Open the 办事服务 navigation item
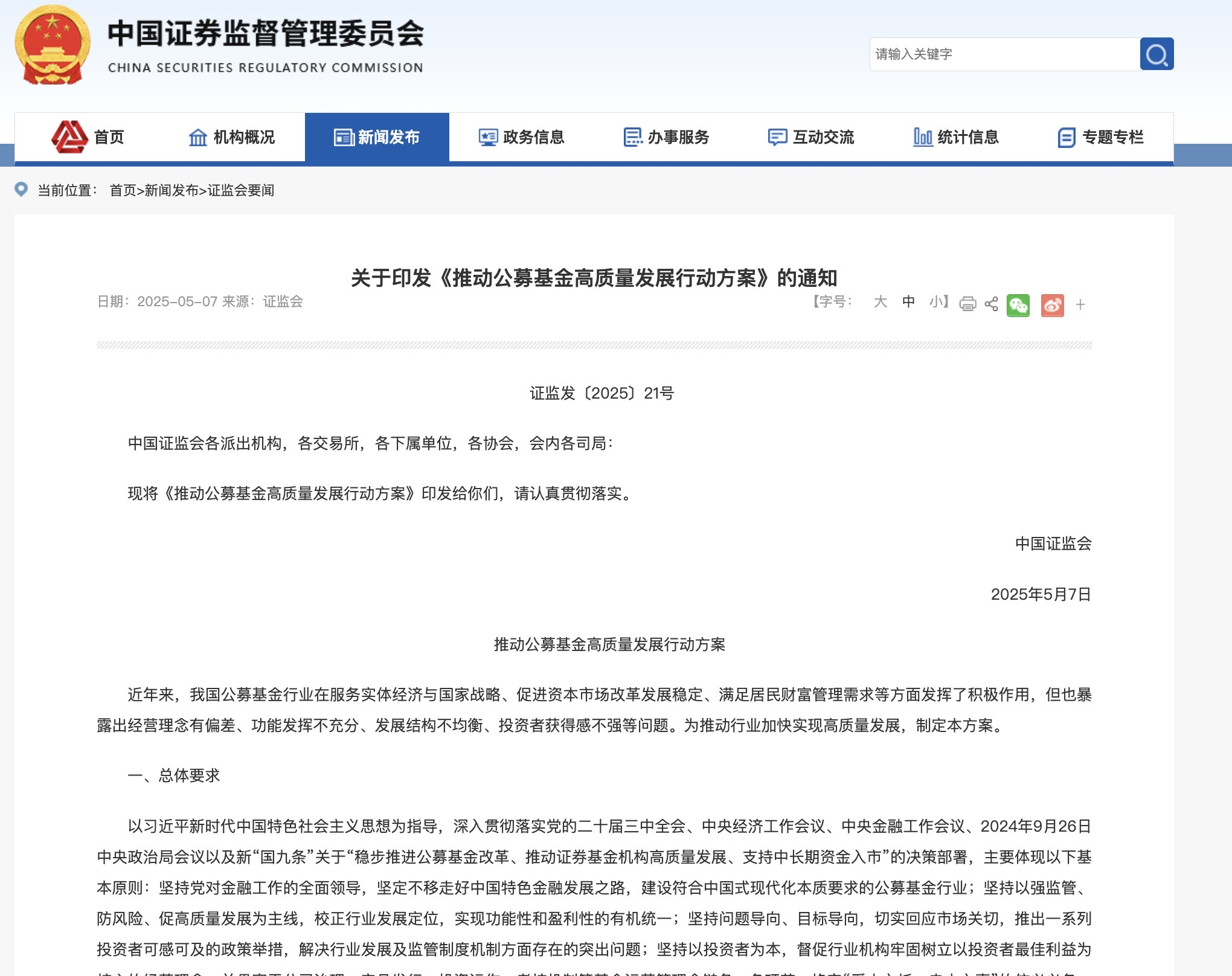This screenshot has width=1232, height=976. click(x=667, y=137)
